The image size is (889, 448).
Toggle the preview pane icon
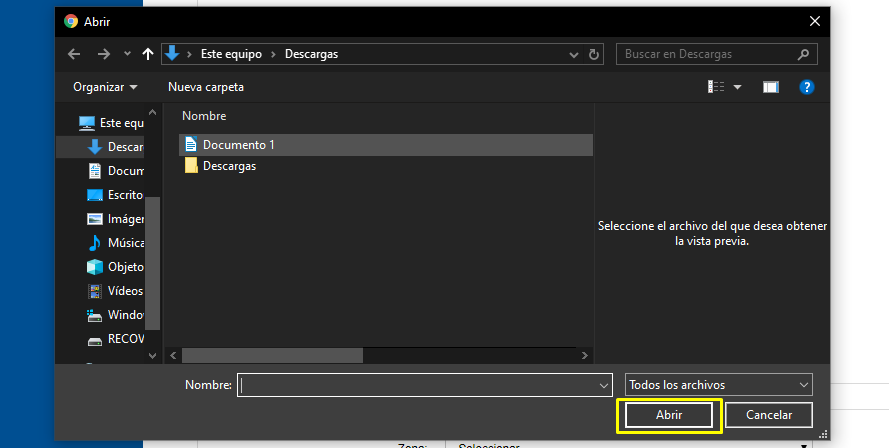[770, 87]
